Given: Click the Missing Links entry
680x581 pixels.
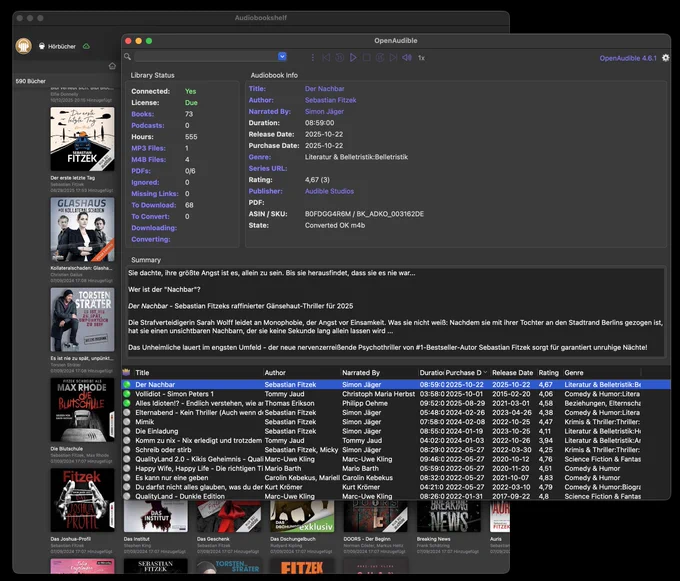Looking at the screenshot, I should pyautogui.click(x=155, y=193).
